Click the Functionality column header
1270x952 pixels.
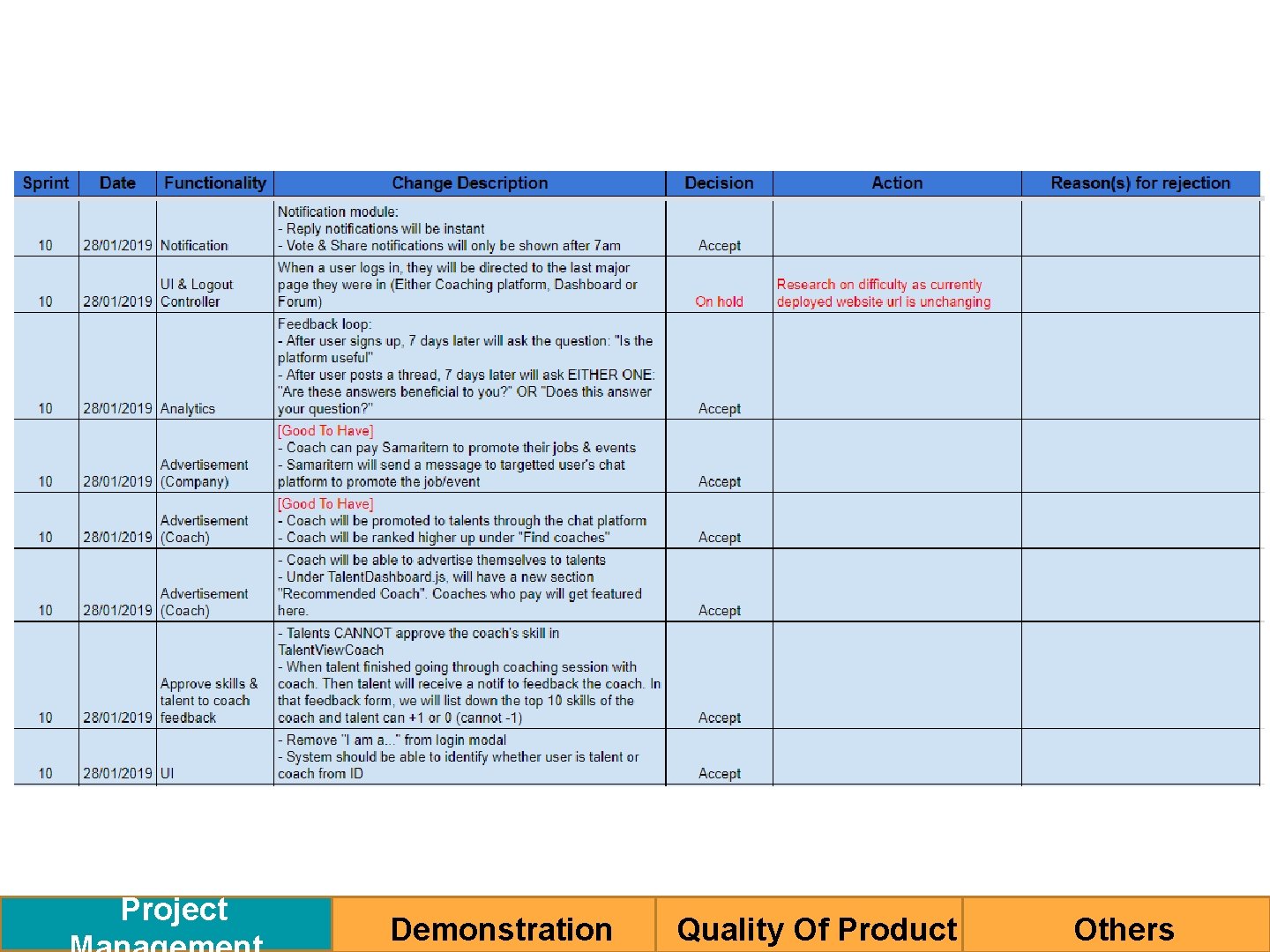coord(215,183)
